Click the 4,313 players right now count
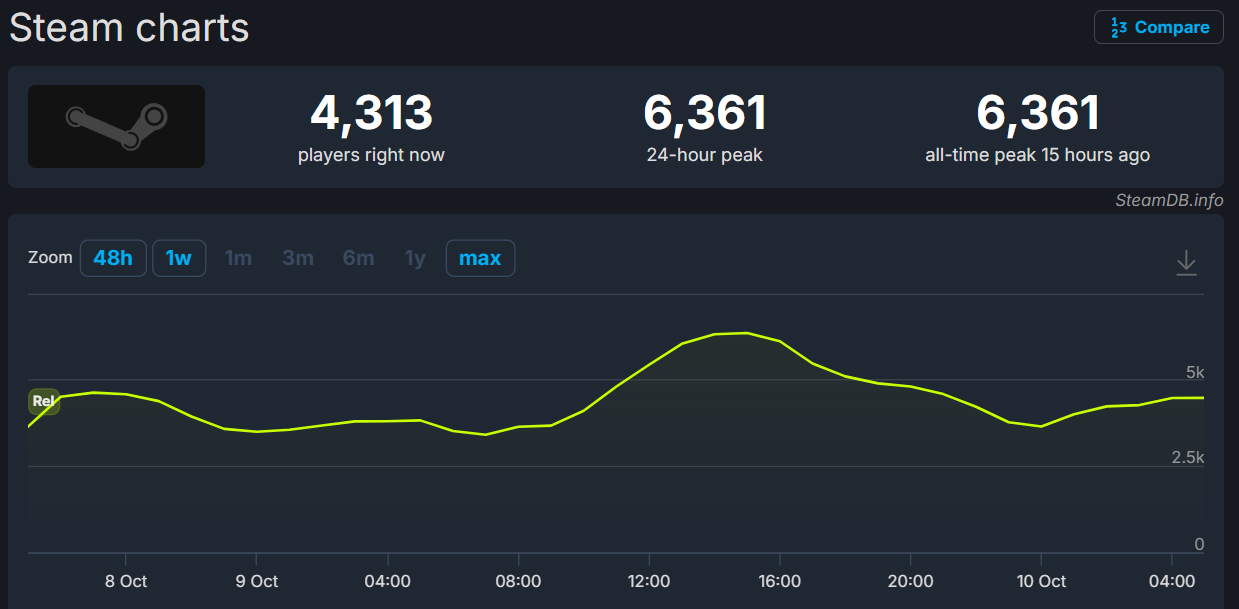The width and height of the screenshot is (1239, 609). tap(371, 113)
